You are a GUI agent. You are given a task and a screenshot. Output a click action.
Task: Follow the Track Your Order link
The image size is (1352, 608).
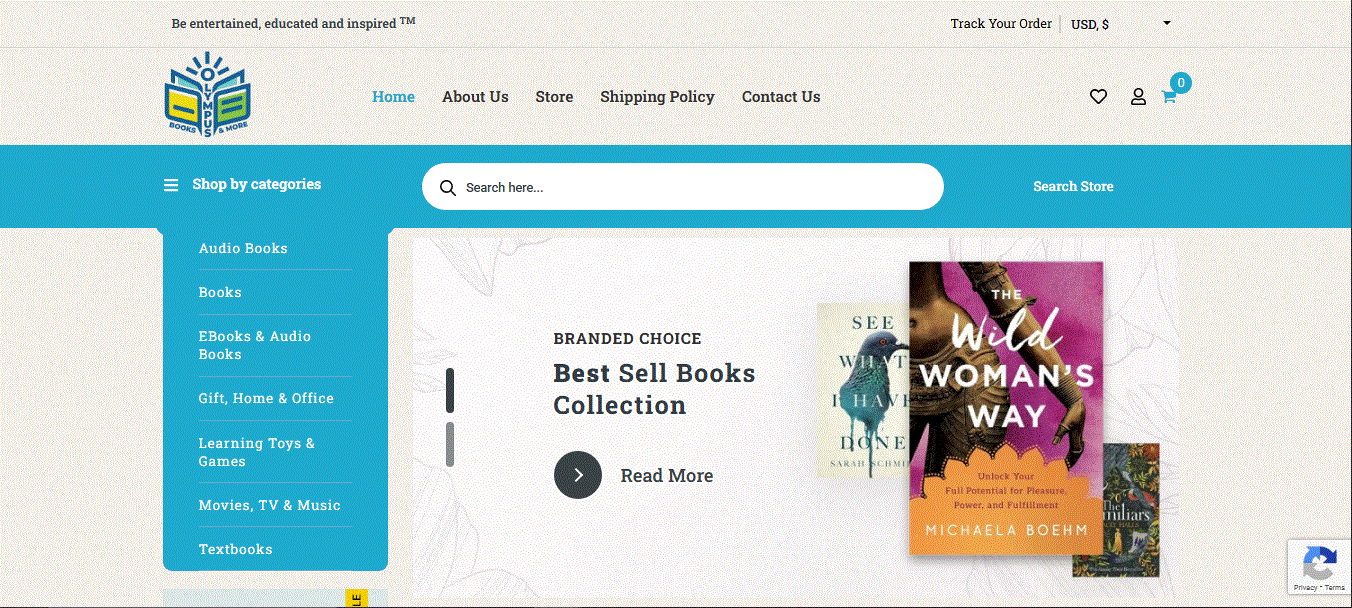1001,24
